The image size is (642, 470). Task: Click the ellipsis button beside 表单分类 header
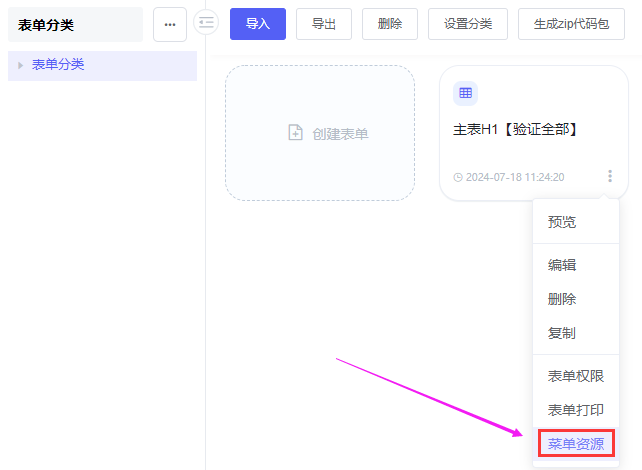(x=170, y=24)
